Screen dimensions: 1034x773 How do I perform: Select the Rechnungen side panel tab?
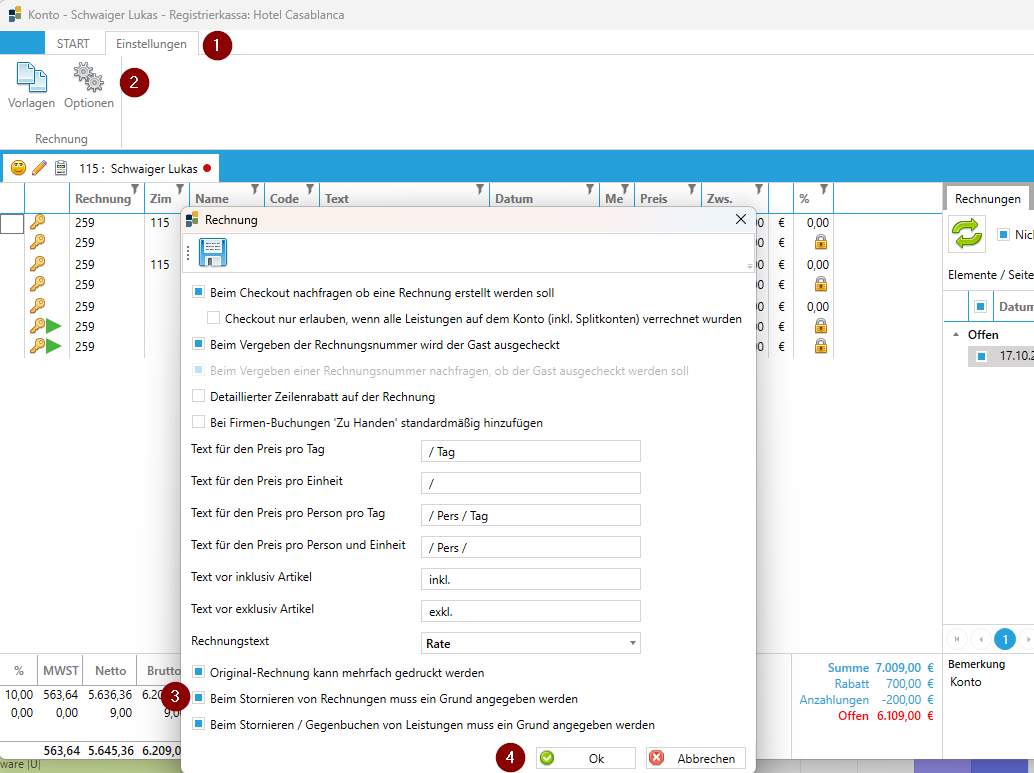point(987,199)
